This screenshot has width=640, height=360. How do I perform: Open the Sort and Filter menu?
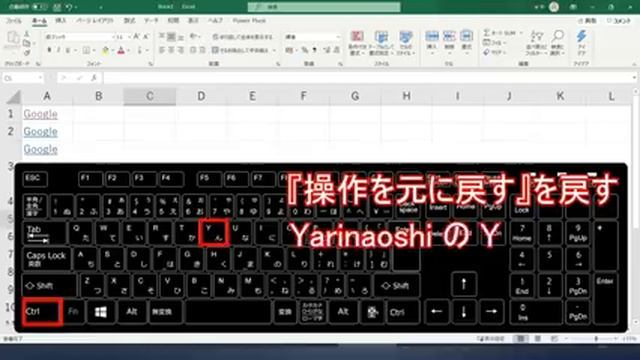click(x=537, y=42)
